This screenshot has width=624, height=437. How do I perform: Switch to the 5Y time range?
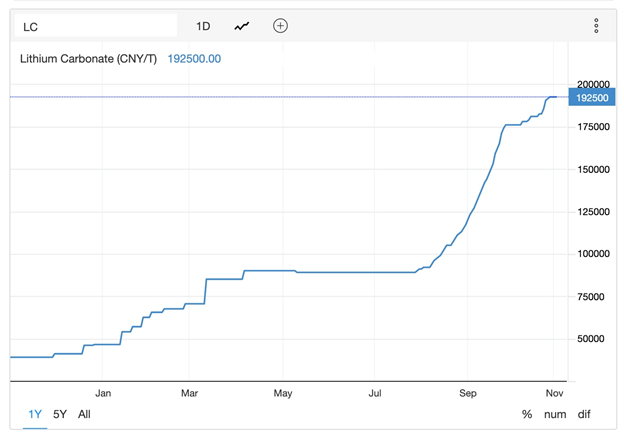[60, 414]
